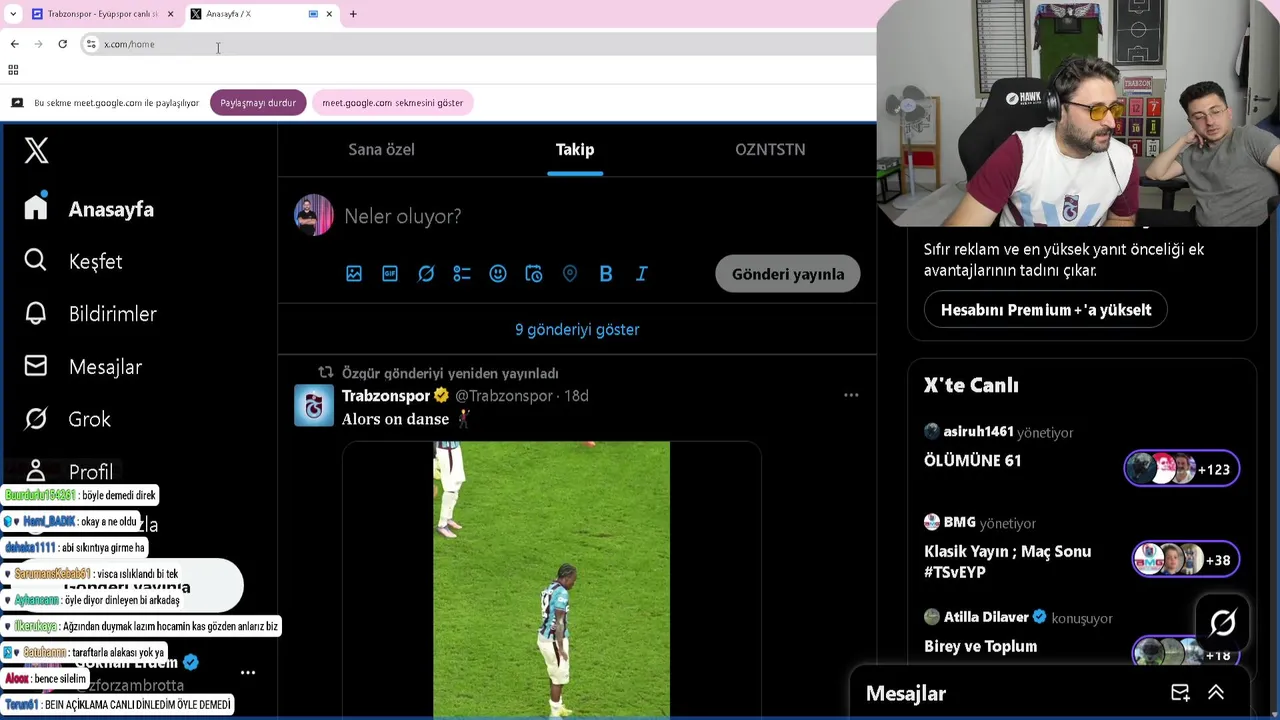Viewport: 1280px width, 720px height.
Task: Close the Anasayfa / X tab
Action: coord(329,14)
